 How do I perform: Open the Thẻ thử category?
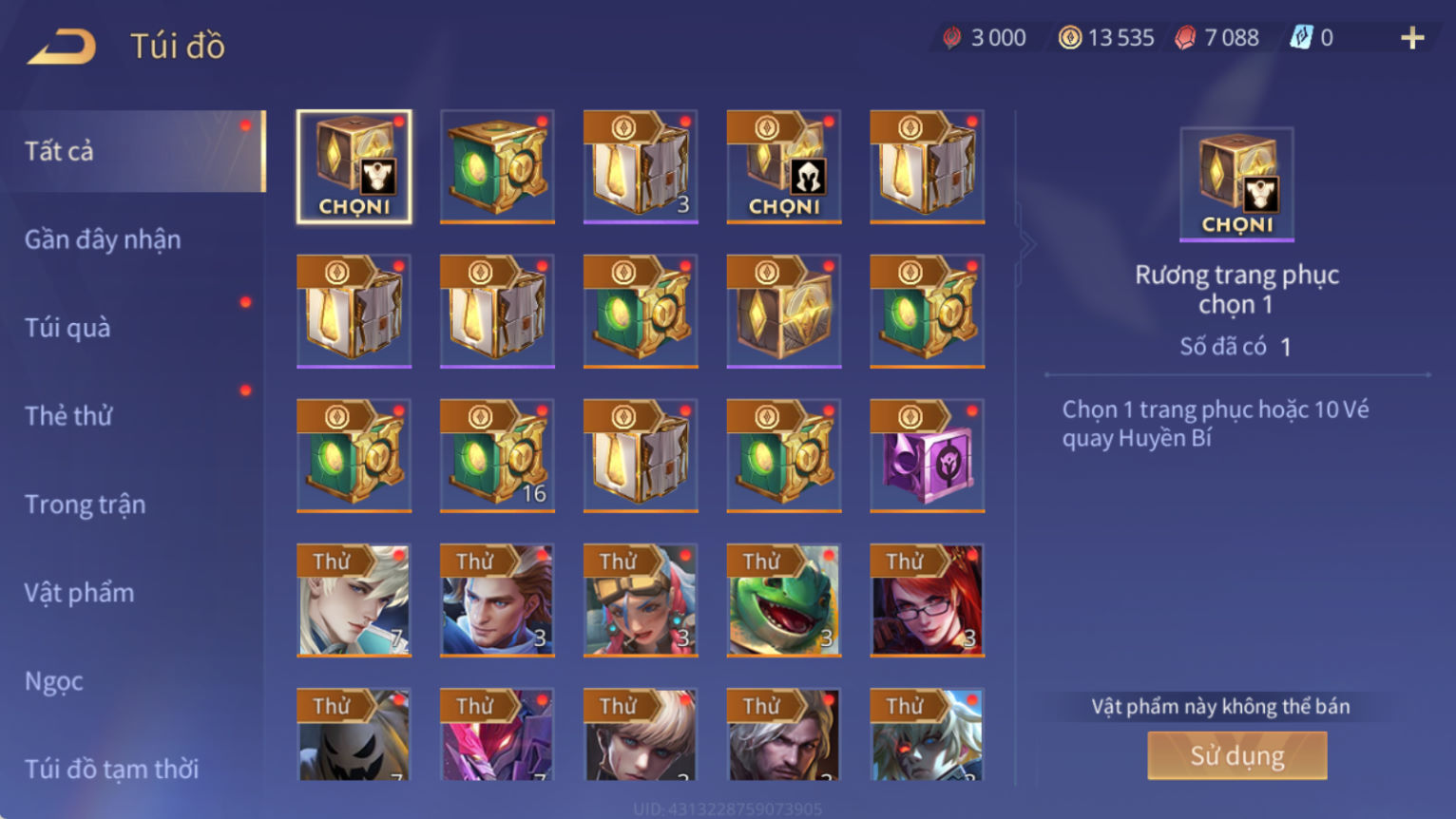68,416
